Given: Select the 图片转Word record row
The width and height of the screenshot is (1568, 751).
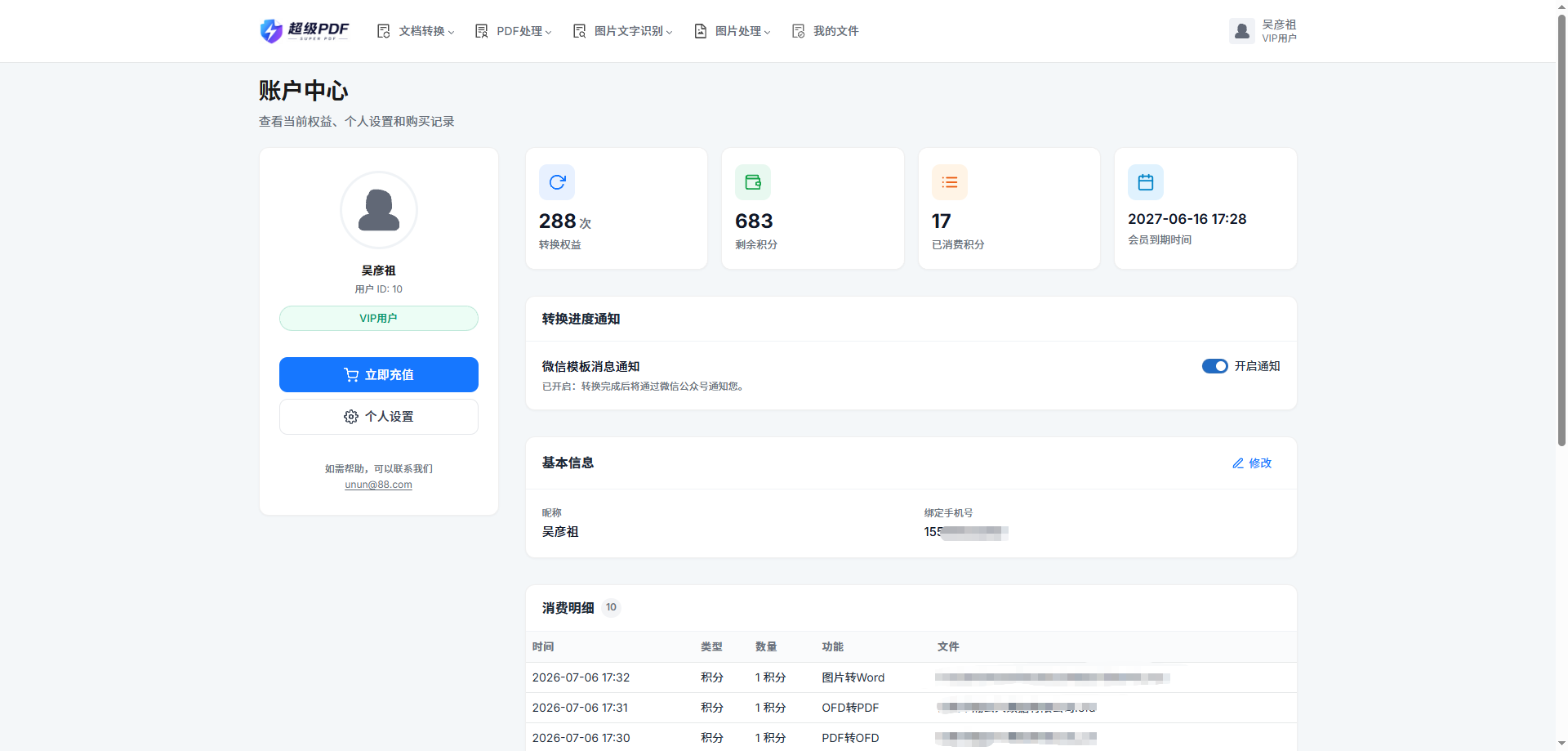Looking at the screenshot, I should tap(911, 677).
